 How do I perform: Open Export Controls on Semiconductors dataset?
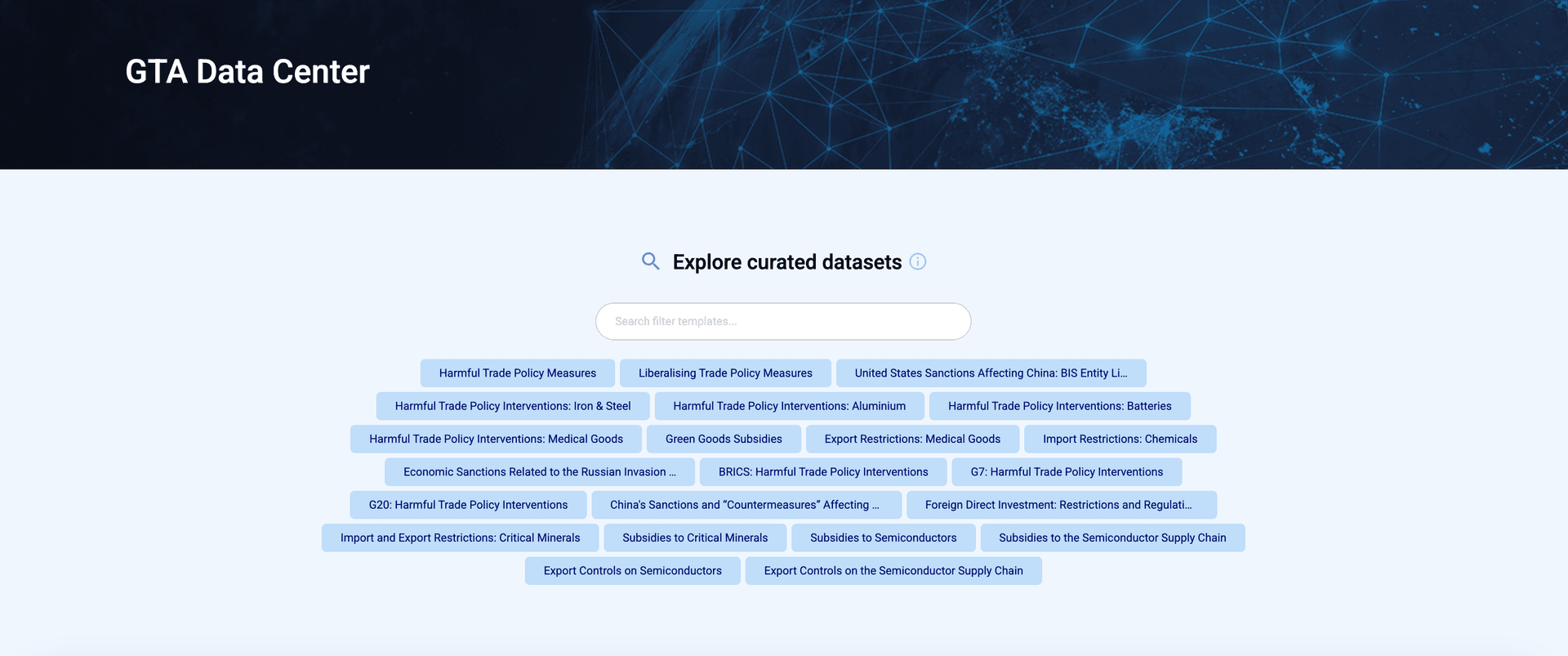632,571
